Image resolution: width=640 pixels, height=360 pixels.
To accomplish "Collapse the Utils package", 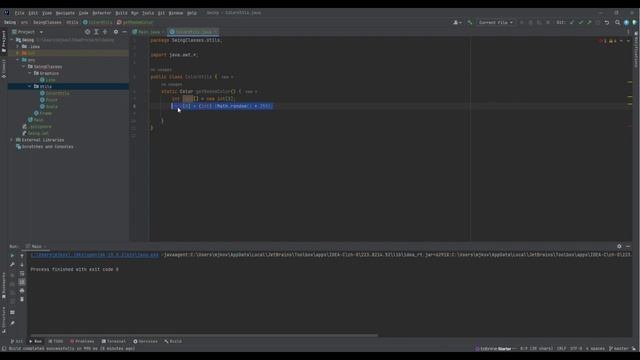I will pyautogui.click(x=29, y=87).
